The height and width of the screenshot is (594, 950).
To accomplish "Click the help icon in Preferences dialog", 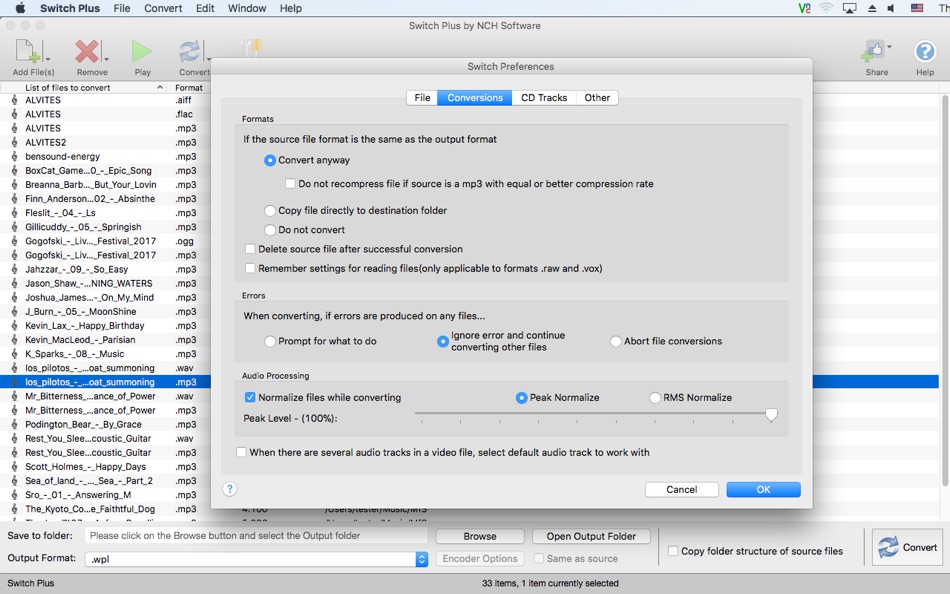I will coord(230,489).
